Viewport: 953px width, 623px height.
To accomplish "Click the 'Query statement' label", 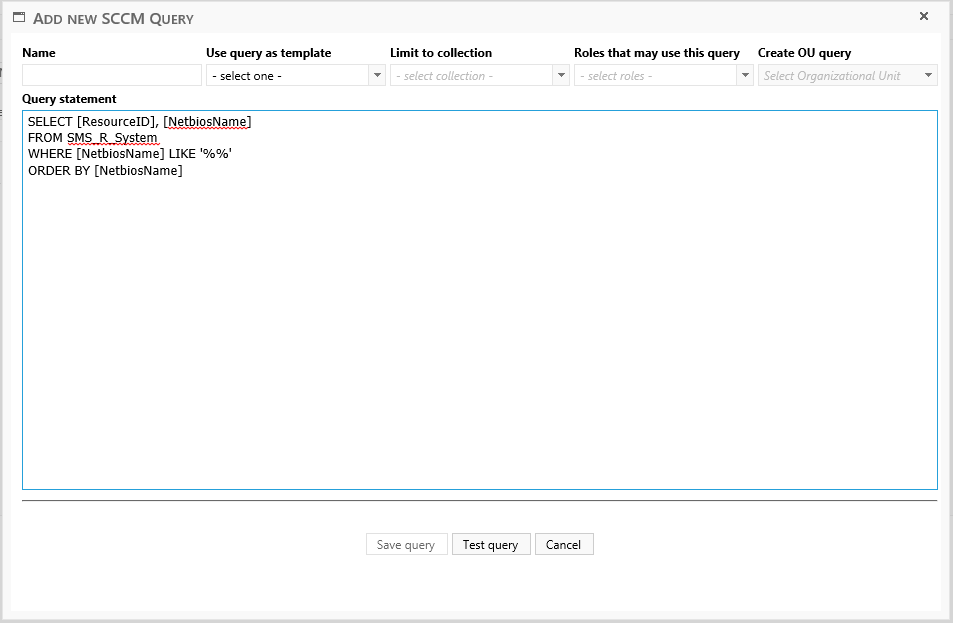I will tap(69, 99).
